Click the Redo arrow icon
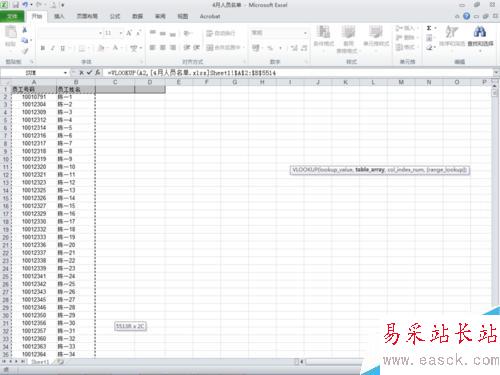This screenshot has height=375, width=500. point(39,5)
